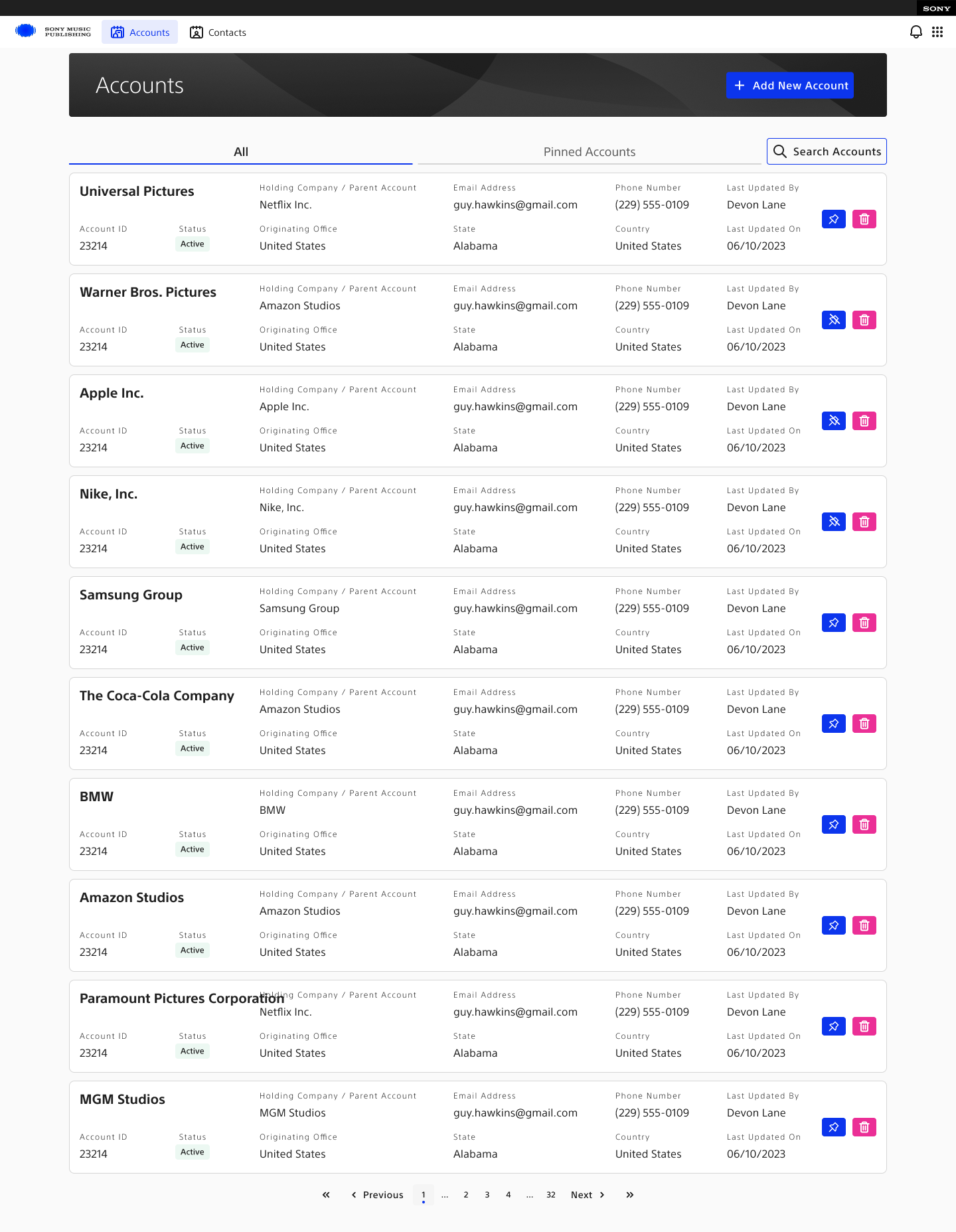Open the apps grid menu
The width and height of the screenshot is (956, 1232).
(x=937, y=32)
